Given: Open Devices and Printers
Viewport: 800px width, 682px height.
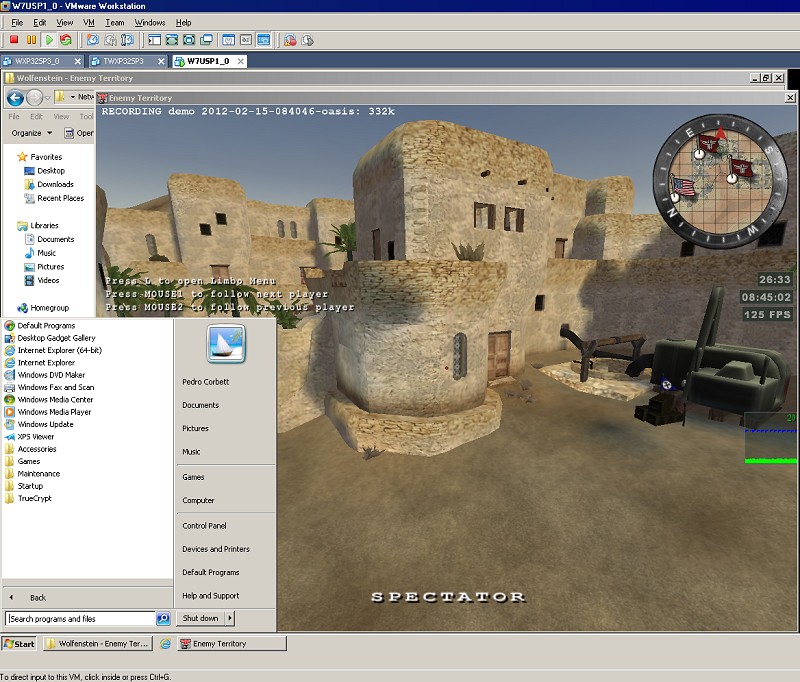Looking at the screenshot, I should [x=216, y=549].
